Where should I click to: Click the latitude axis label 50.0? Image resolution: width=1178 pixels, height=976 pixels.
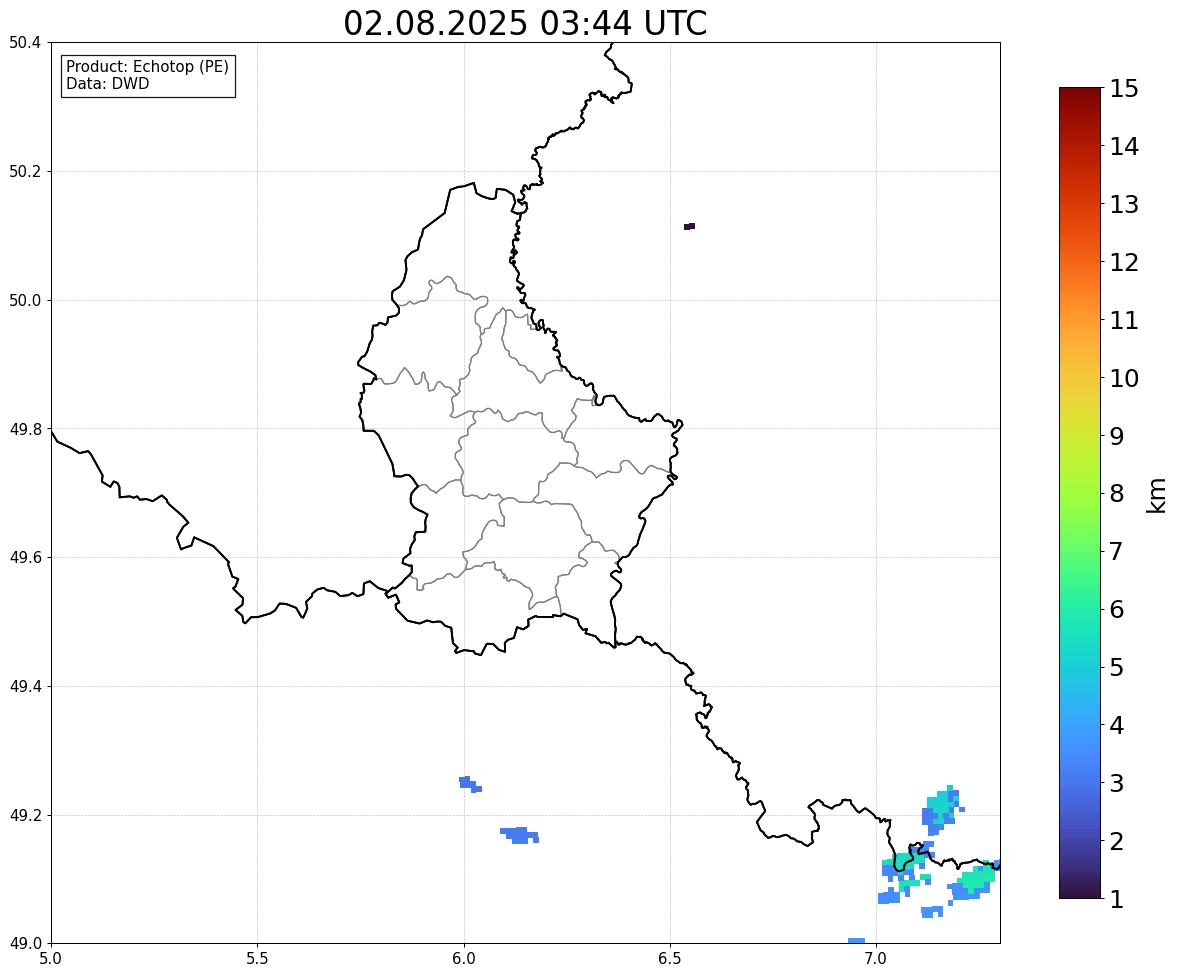[25, 301]
